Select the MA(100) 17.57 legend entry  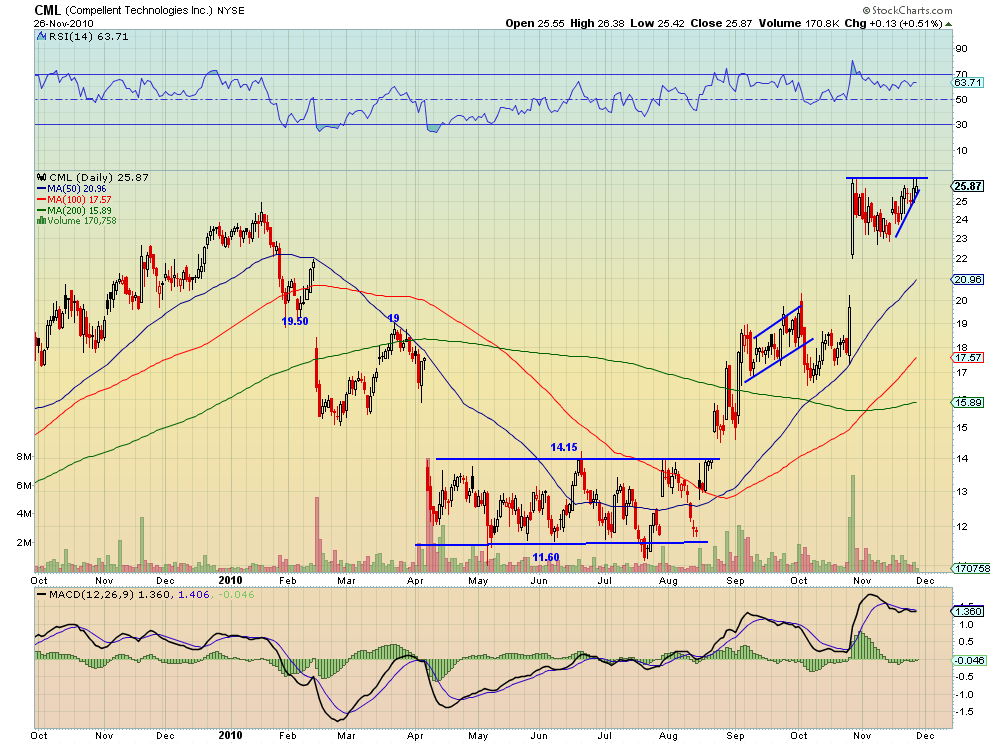click(80, 200)
